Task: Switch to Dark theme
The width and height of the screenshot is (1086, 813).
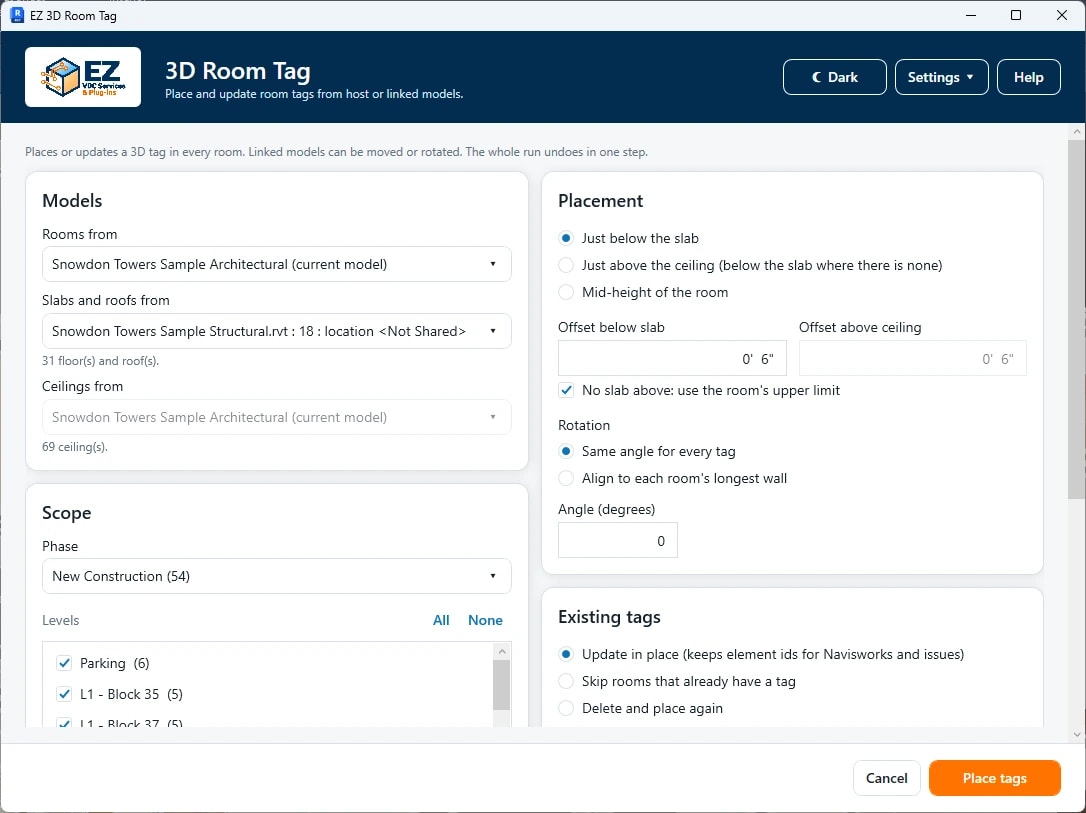Action: point(835,77)
